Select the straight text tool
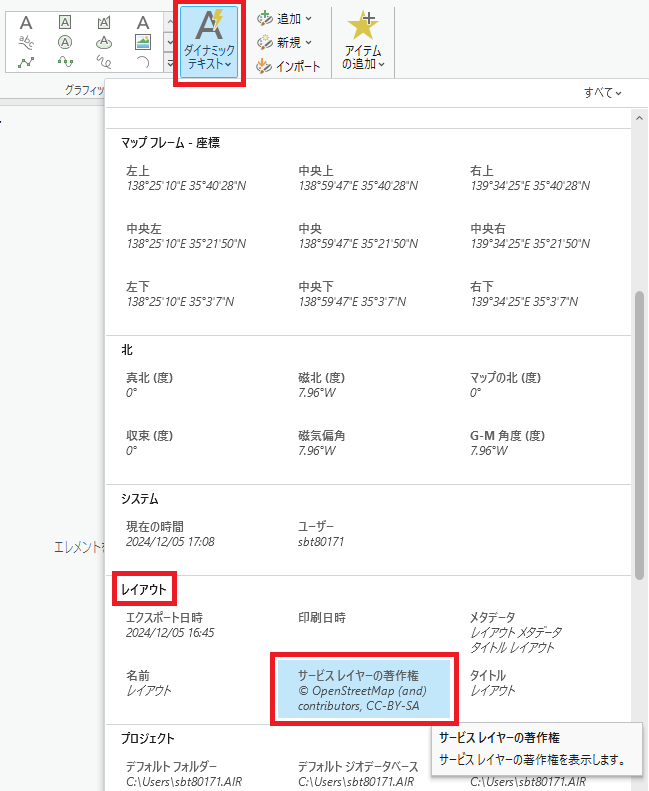 [26, 23]
